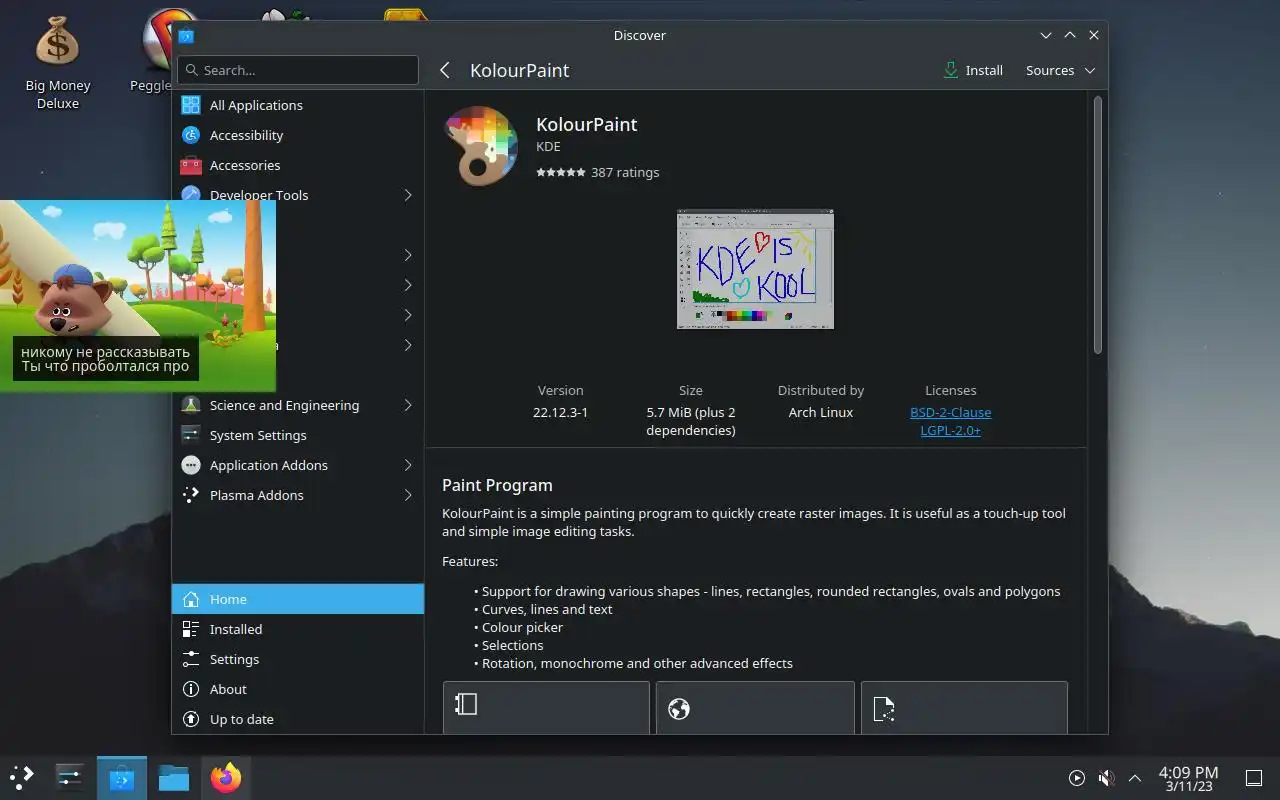This screenshot has height=800, width=1280.
Task: Focus the Discover search field
Action: point(298,70)
